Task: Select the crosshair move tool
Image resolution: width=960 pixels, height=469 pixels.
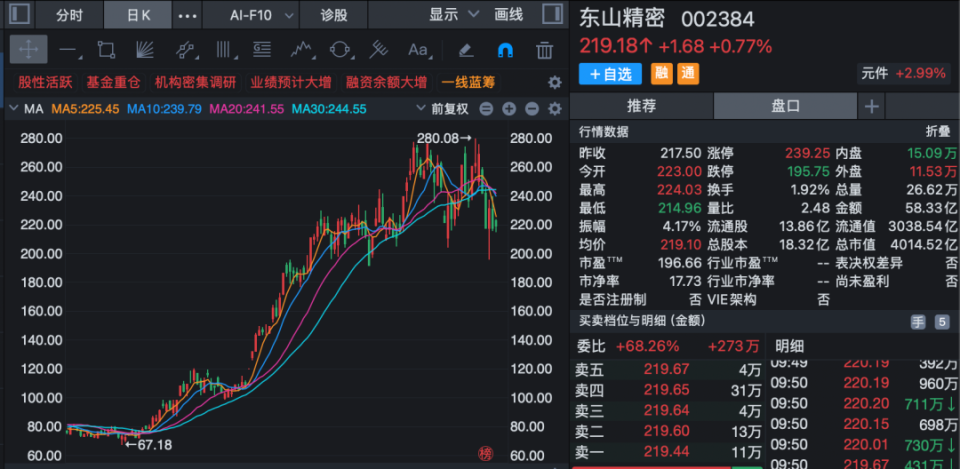Action: point(28,50)
